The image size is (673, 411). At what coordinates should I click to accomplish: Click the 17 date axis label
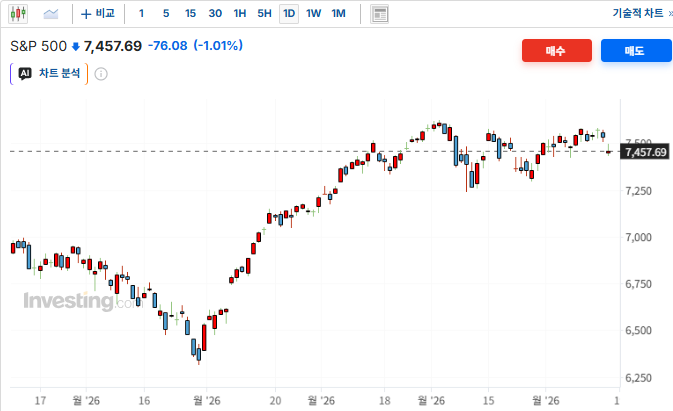[40, 401]
